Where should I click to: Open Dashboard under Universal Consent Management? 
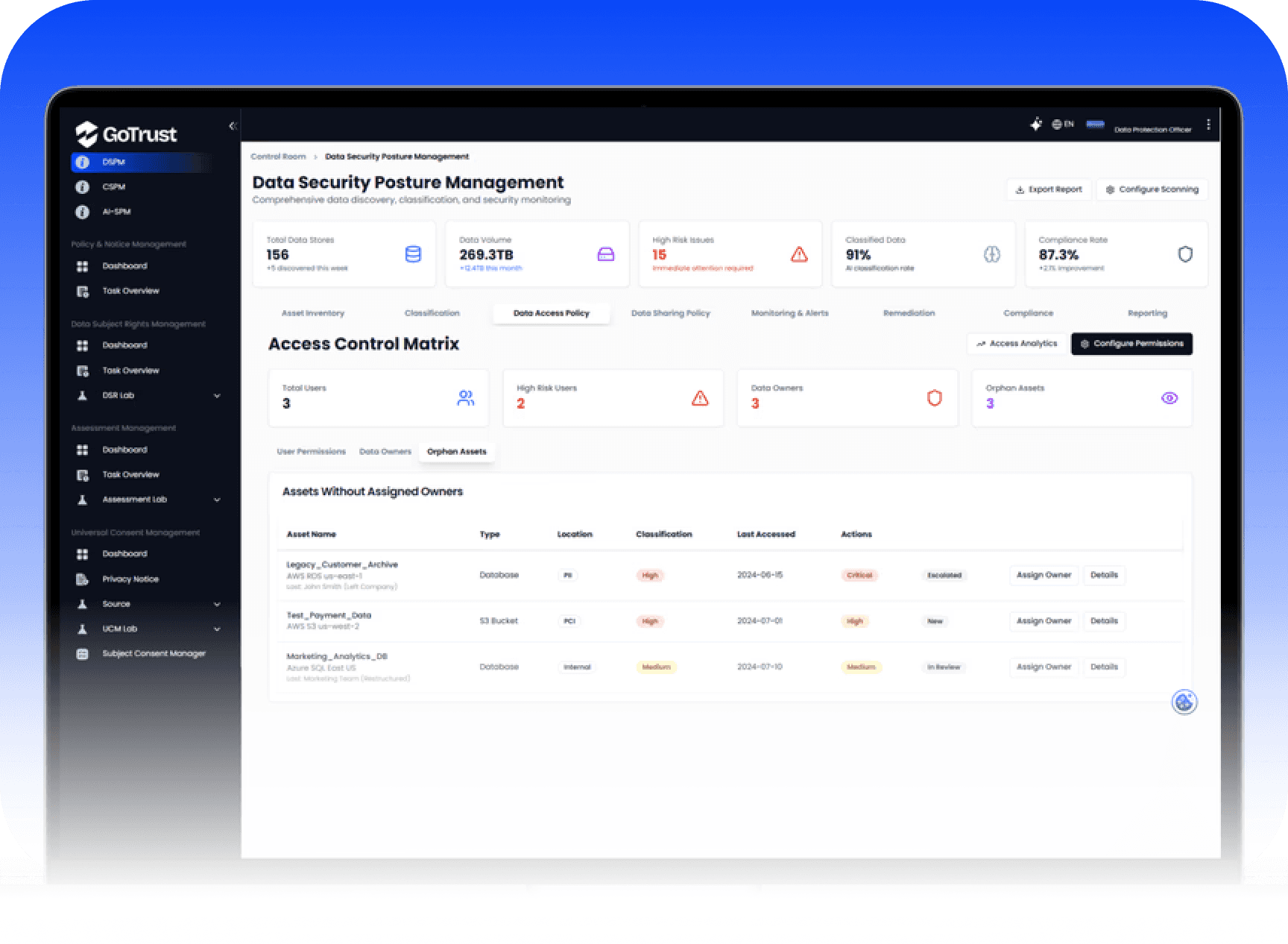pyautogui.click(x=124, y=554)
